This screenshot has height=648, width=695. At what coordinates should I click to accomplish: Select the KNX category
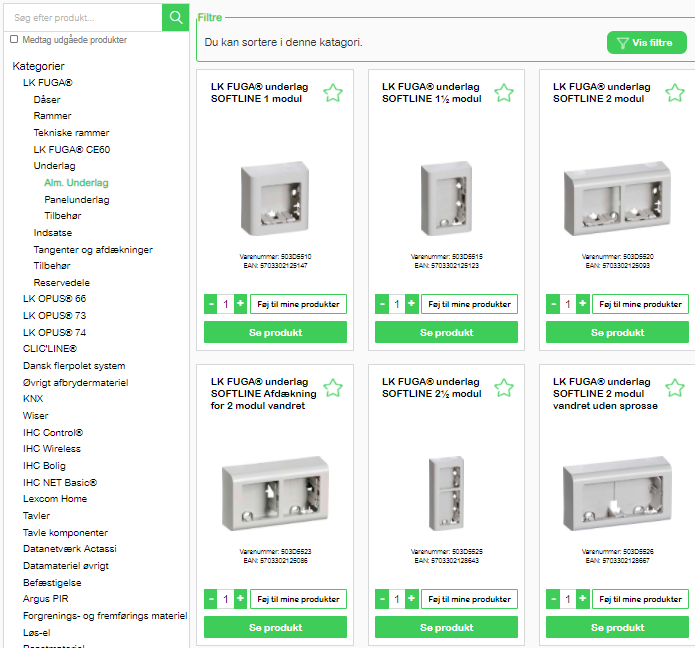tap(33, 398)
